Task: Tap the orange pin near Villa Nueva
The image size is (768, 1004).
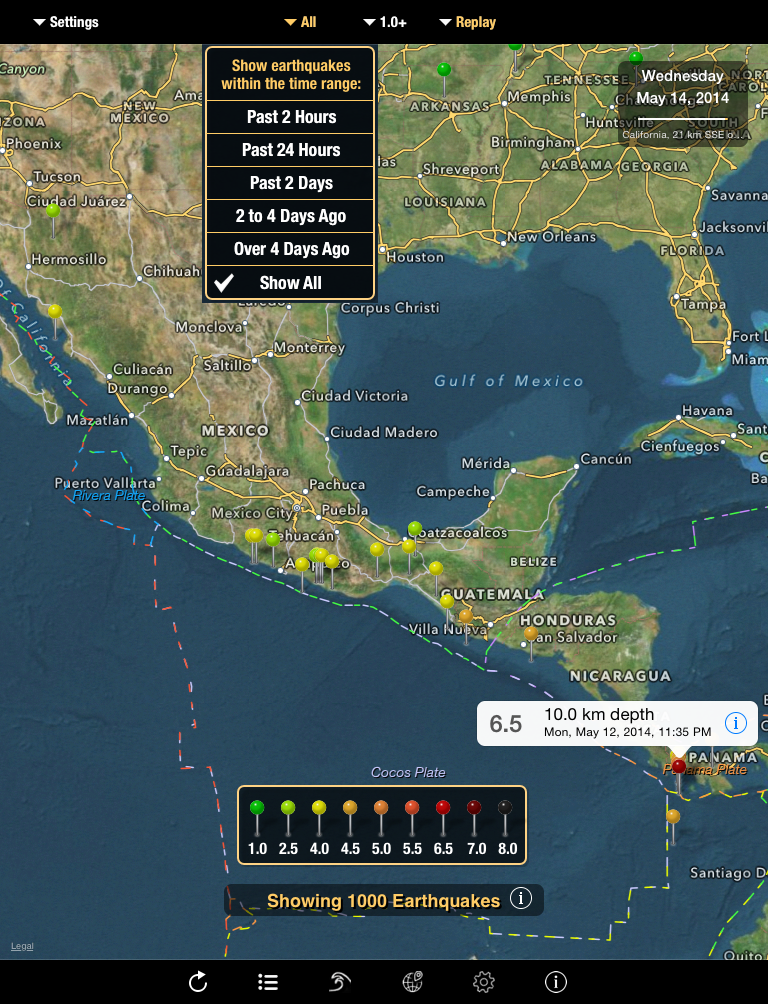Action: (466, 616)
